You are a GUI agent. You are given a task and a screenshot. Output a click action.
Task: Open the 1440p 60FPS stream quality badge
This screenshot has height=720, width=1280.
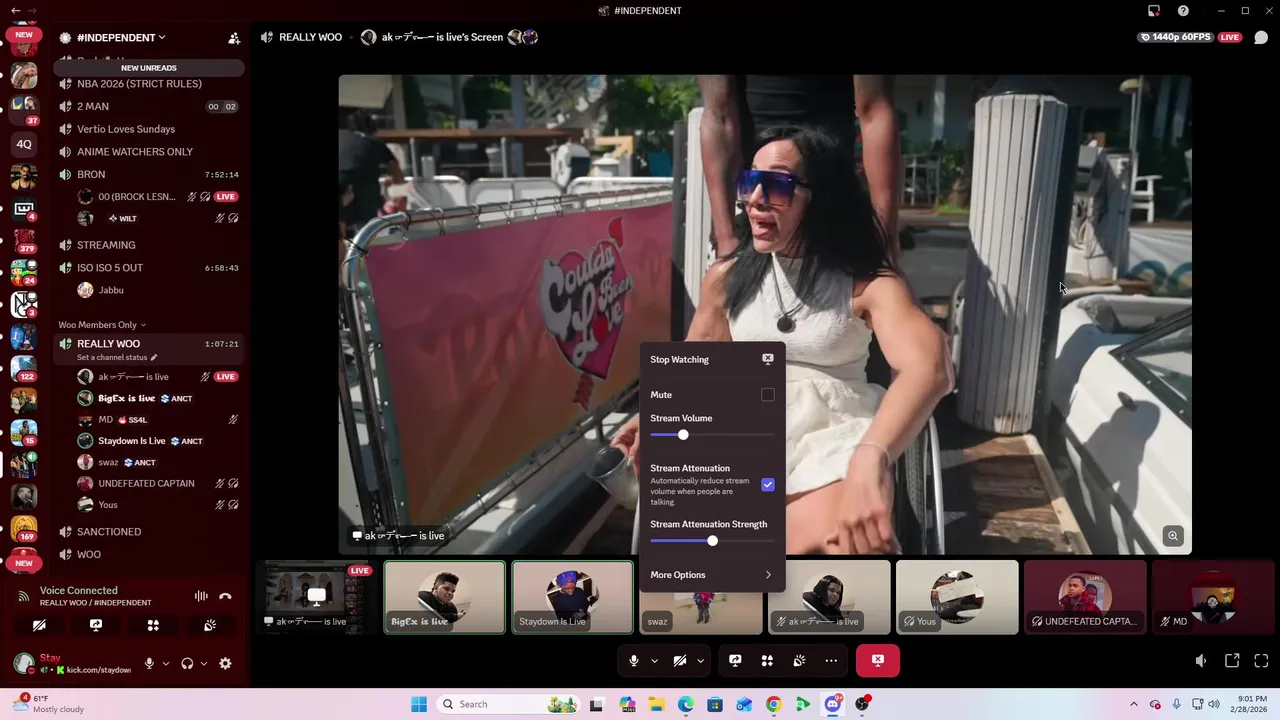point(1176,37)
